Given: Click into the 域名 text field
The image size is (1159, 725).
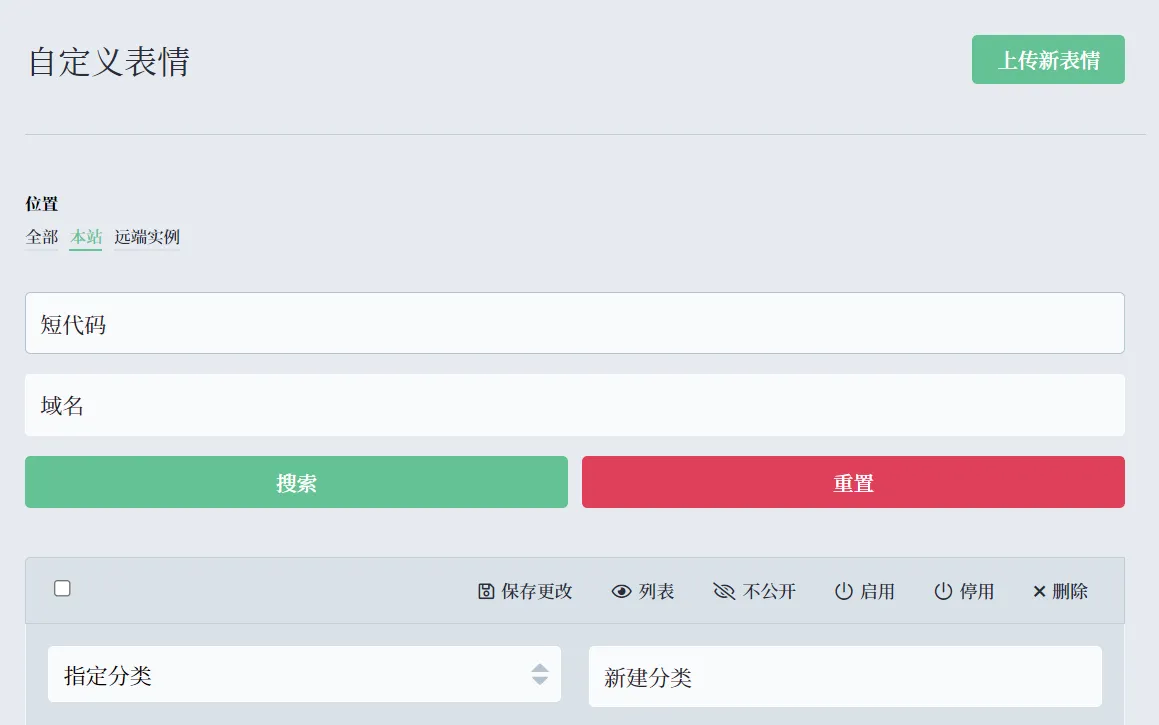Looking at the screenshot, I should 574,405.
